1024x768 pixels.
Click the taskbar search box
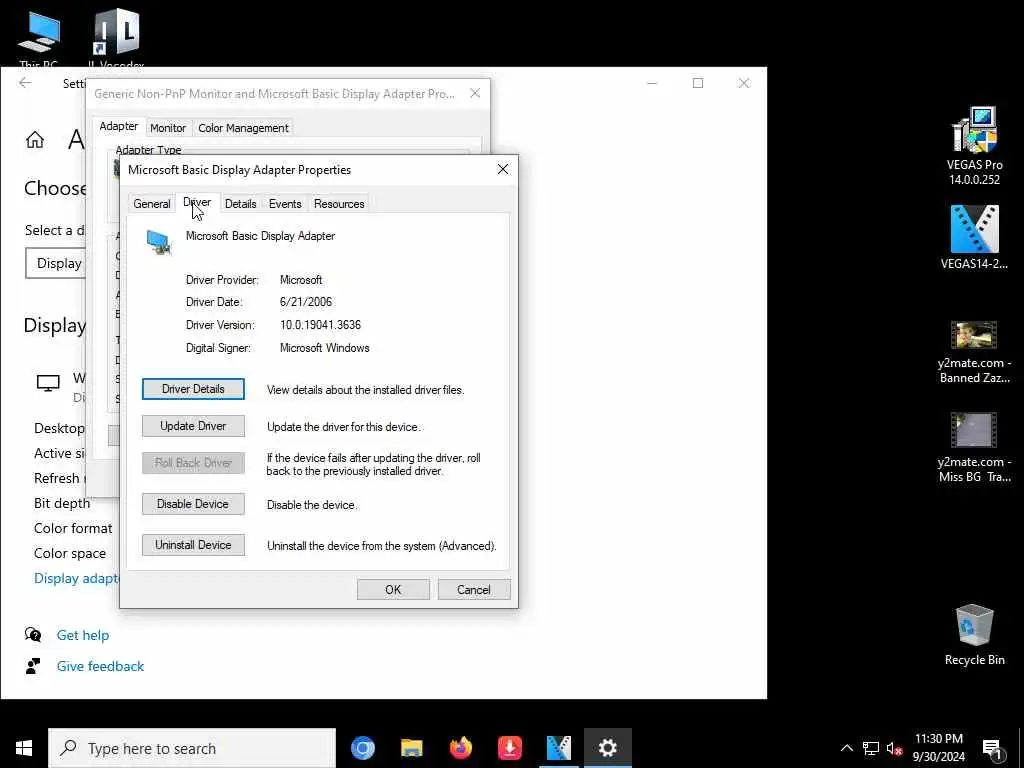pos(192,748)
